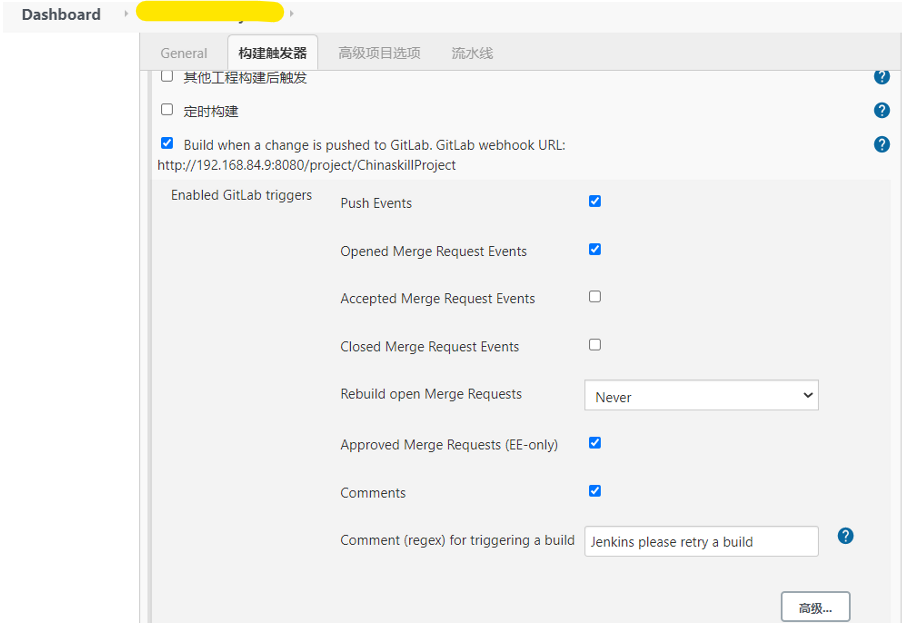This screenshot has width=902, height=623.
Task: Click help icon for 其他工程构建后触发
Action: tap(881, 77)
